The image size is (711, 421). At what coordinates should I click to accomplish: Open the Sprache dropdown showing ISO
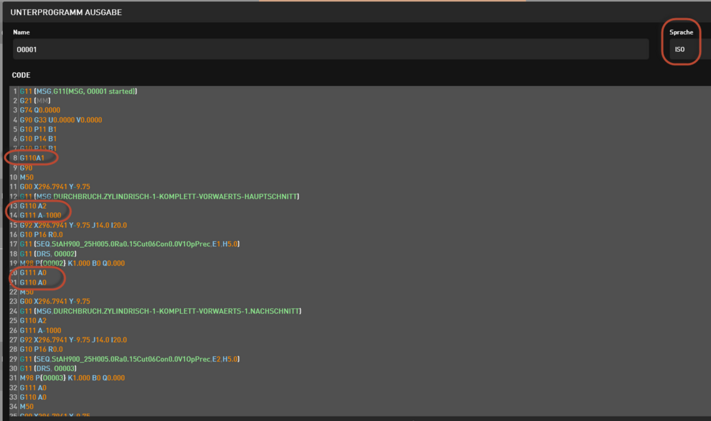[x=681, y=49]
